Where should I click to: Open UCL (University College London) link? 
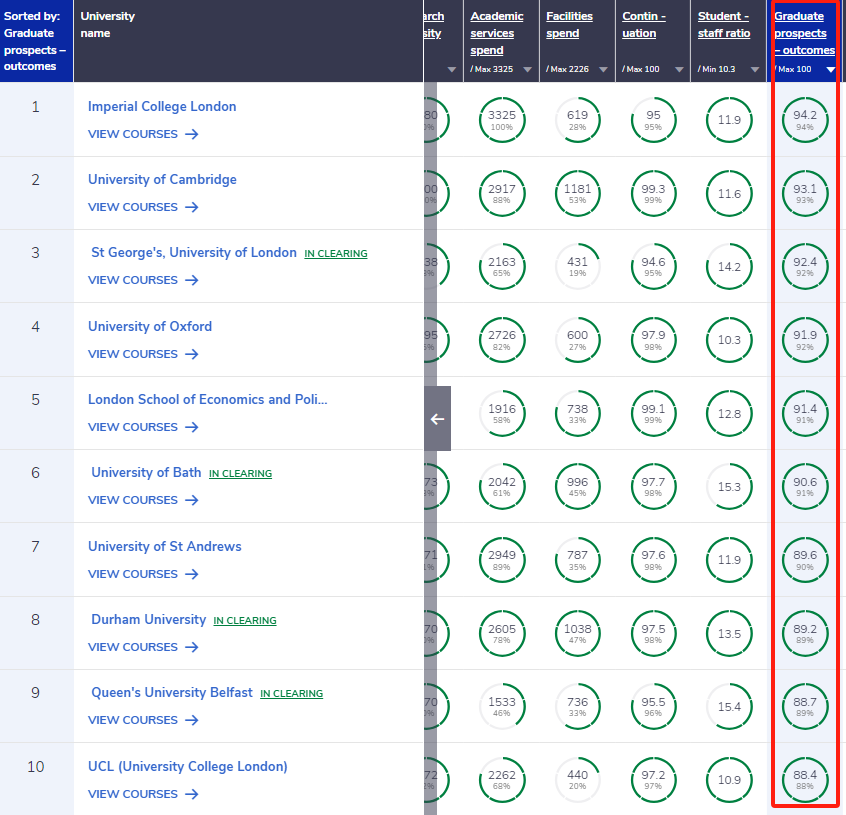pos(187,766)
